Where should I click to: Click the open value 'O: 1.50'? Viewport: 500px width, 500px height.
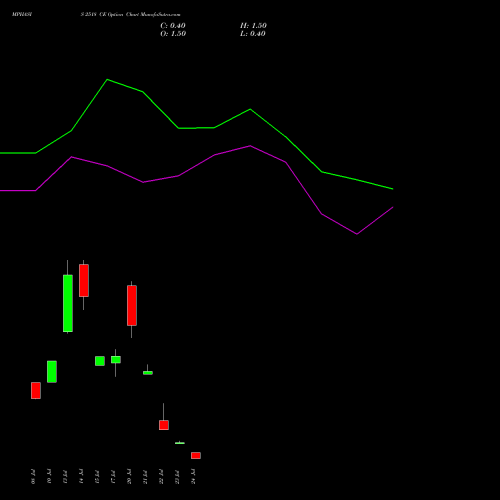click(173, 34)
